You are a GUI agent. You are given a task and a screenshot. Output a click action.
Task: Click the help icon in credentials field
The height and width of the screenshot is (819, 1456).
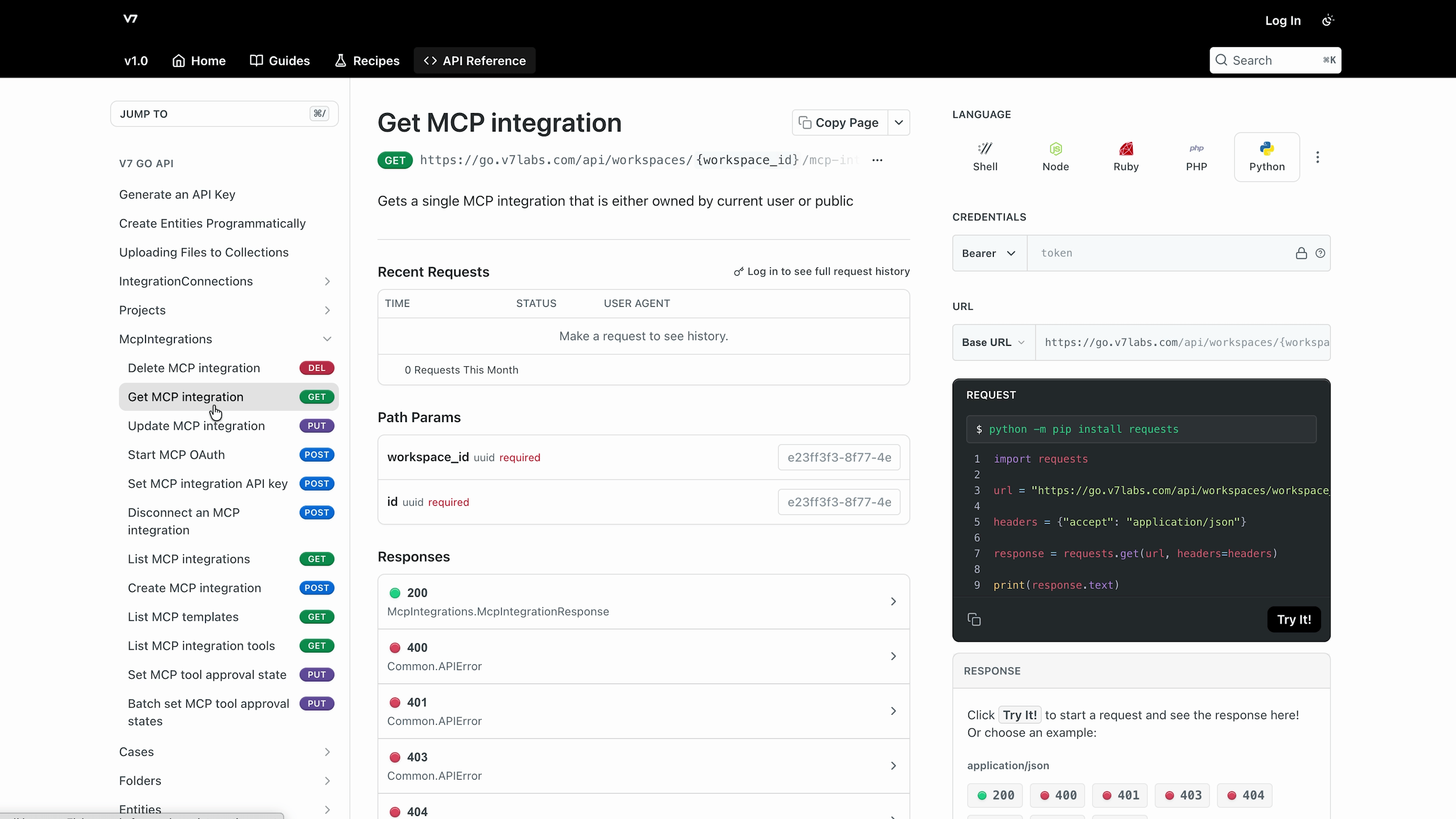coord(1320,253)
